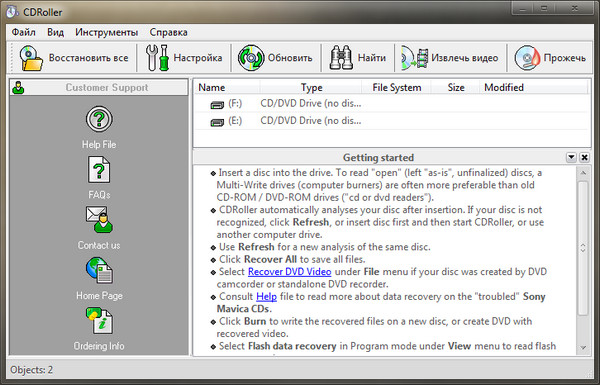
Task: Click the Настройка wrench and screwdriver icon
Action: coord(157,58)
